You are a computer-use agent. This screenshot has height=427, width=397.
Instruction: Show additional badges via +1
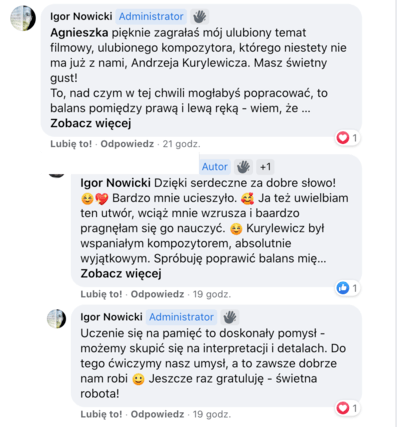pyautogui.click(x=265, y=167)
